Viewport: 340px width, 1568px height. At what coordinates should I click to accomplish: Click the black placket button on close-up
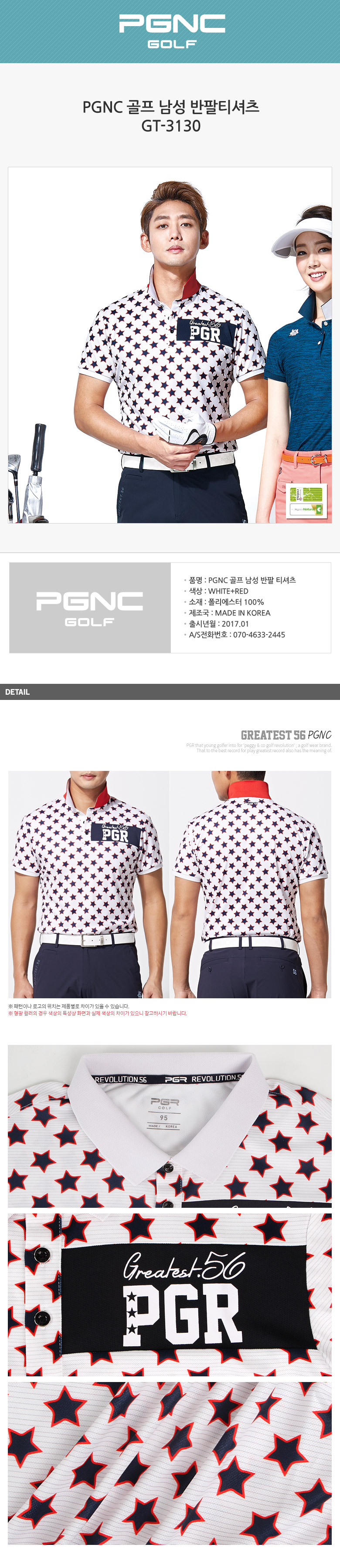[x=41, y=1254]
